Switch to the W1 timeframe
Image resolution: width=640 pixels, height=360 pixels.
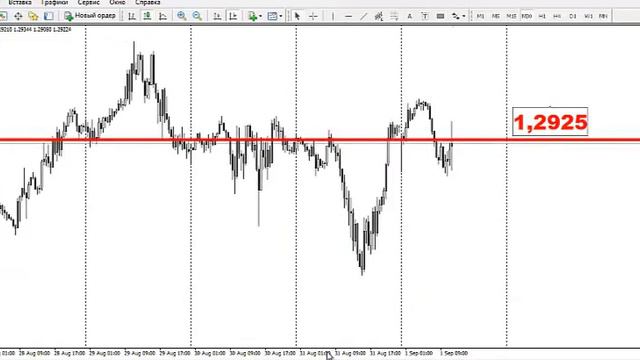click(588, 16)
